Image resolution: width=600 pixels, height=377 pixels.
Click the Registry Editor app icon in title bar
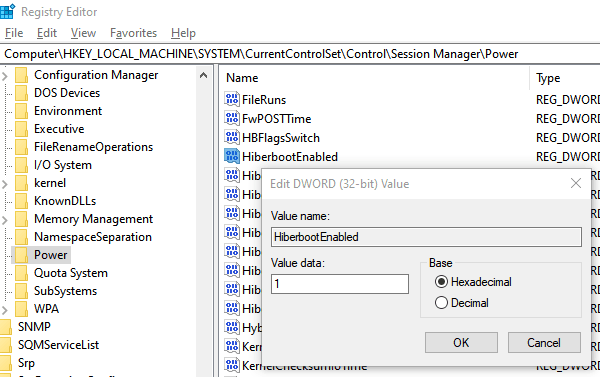point(7,11)
